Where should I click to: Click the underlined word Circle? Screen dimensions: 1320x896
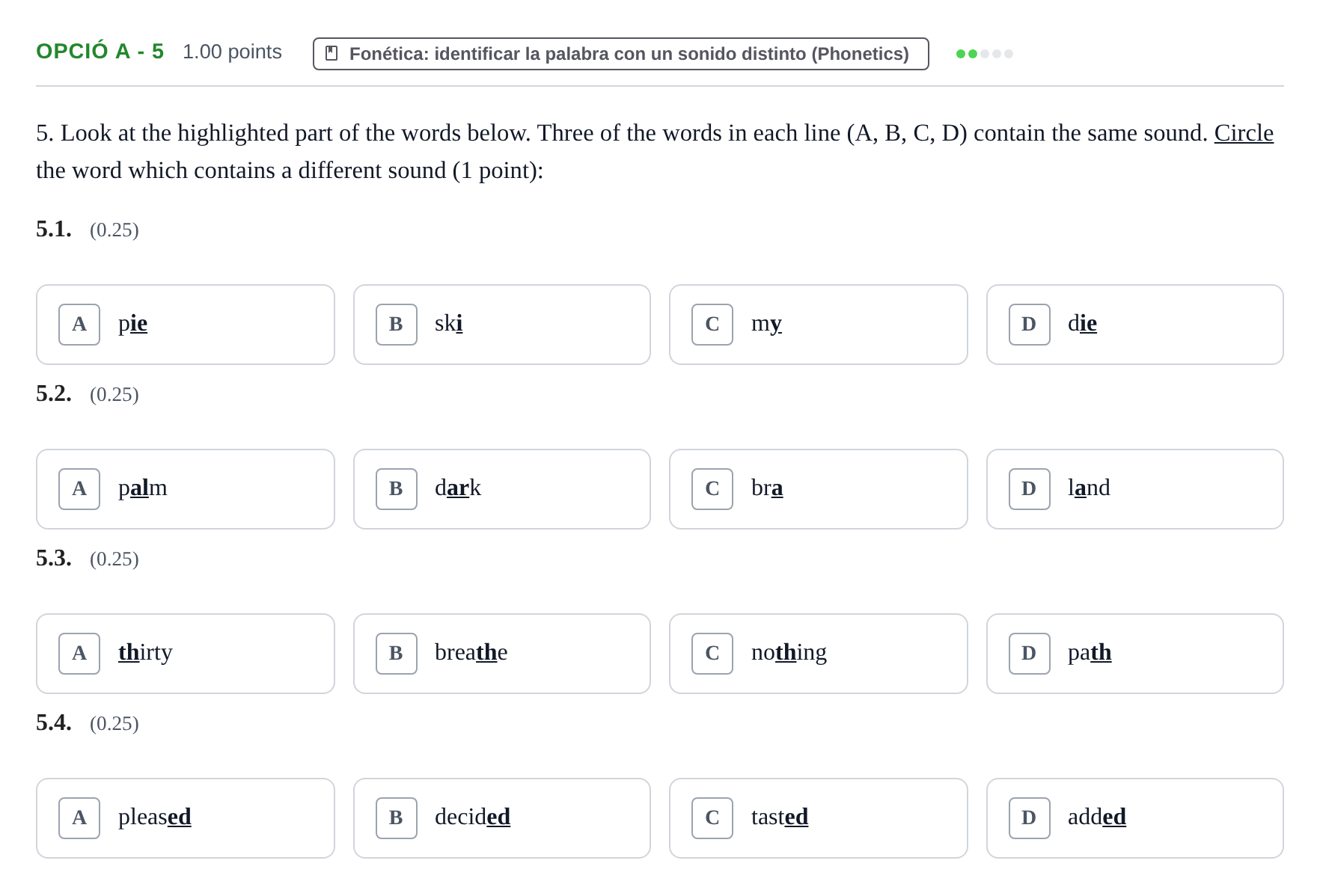[1244, 133]
